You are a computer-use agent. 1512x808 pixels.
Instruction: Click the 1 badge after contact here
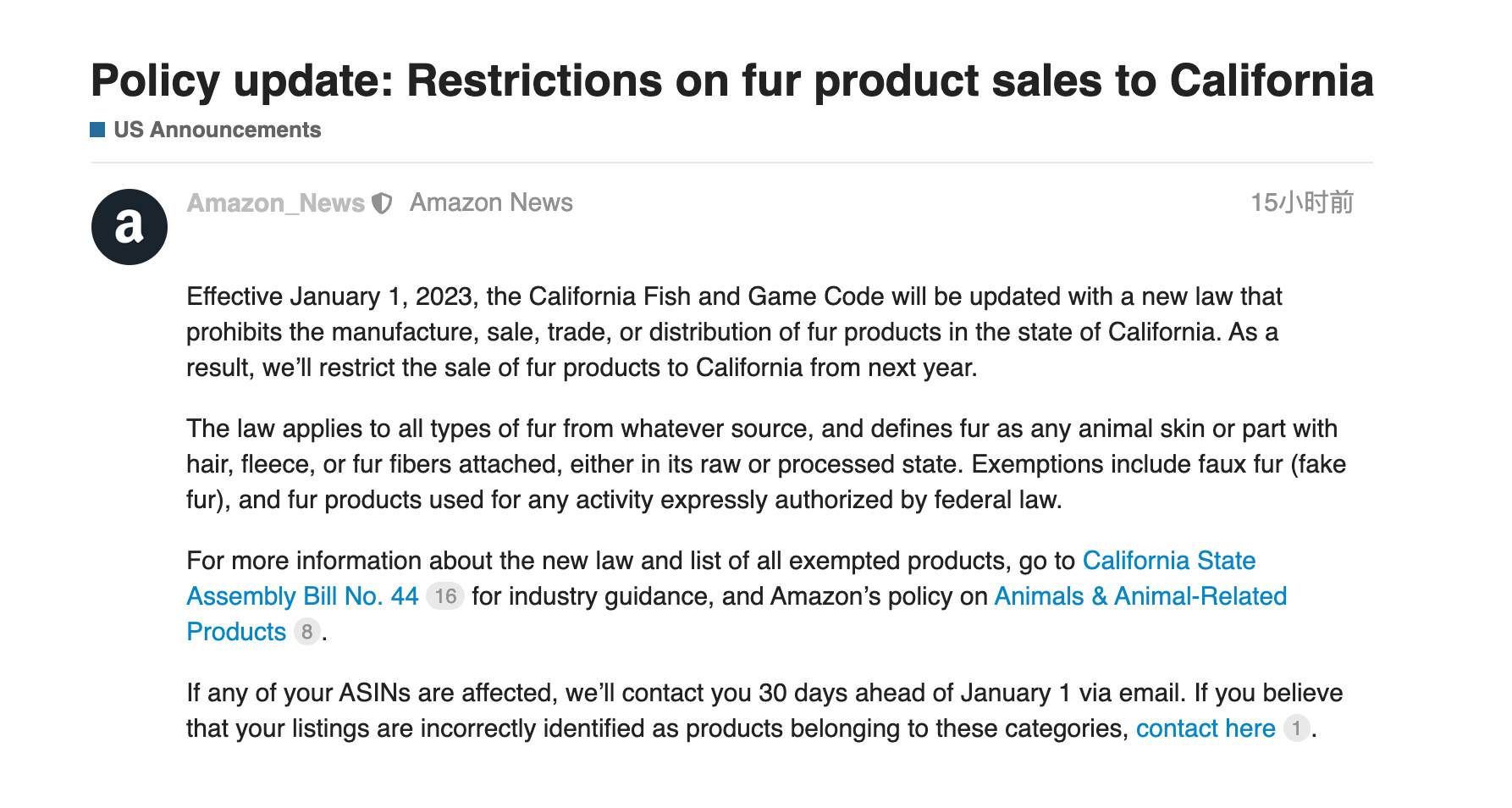pos(1296,728)
